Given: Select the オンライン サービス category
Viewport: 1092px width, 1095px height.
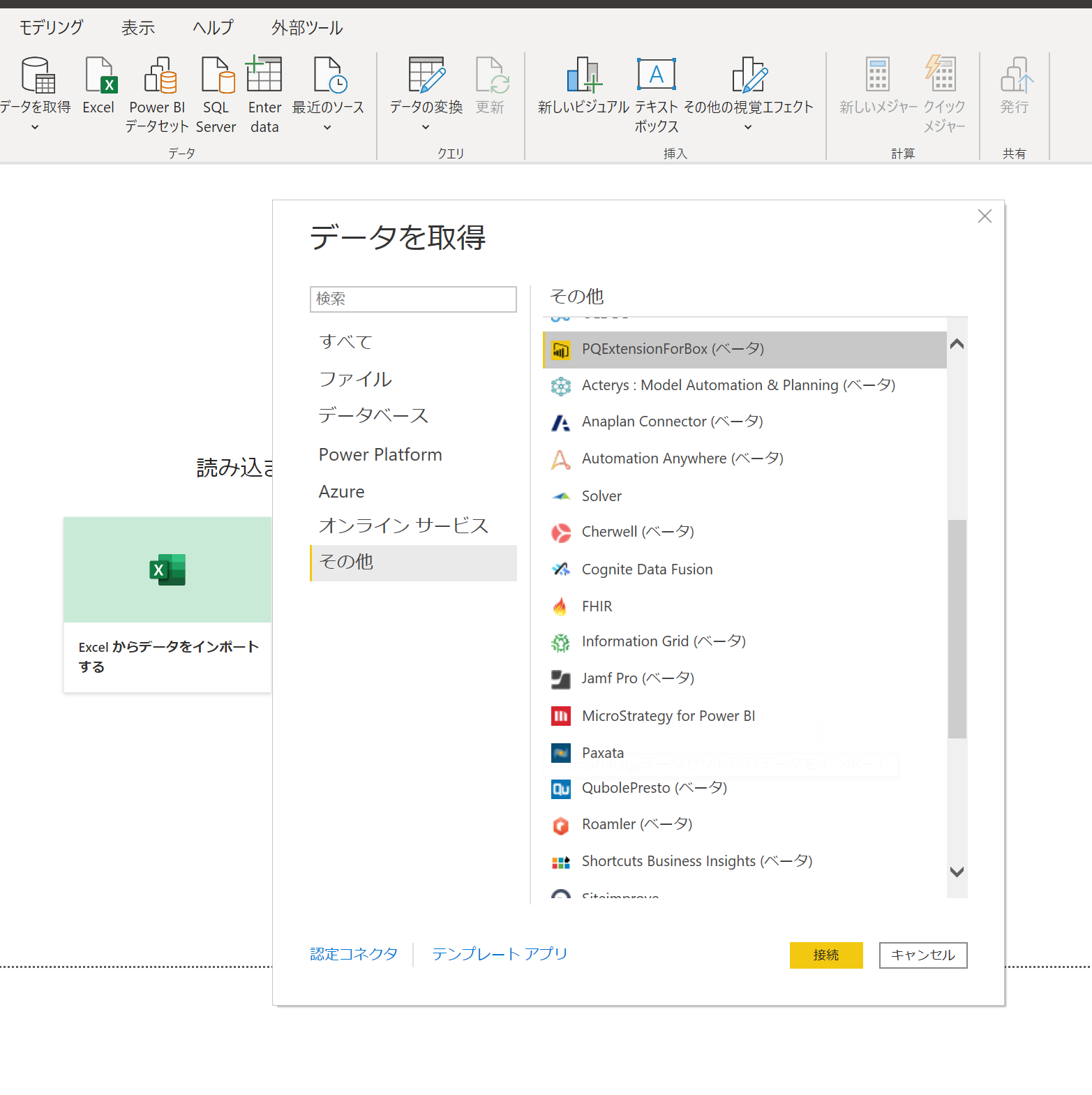Looking at the screenshot, I should coord(413,526).
